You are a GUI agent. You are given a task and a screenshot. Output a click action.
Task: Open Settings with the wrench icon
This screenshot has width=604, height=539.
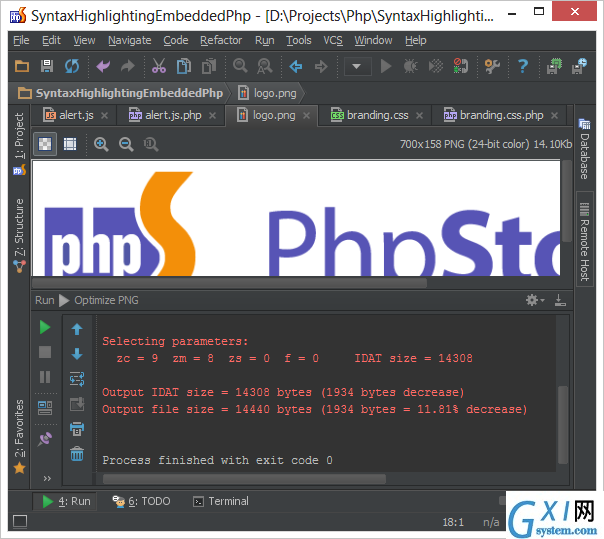coord(492,66)
